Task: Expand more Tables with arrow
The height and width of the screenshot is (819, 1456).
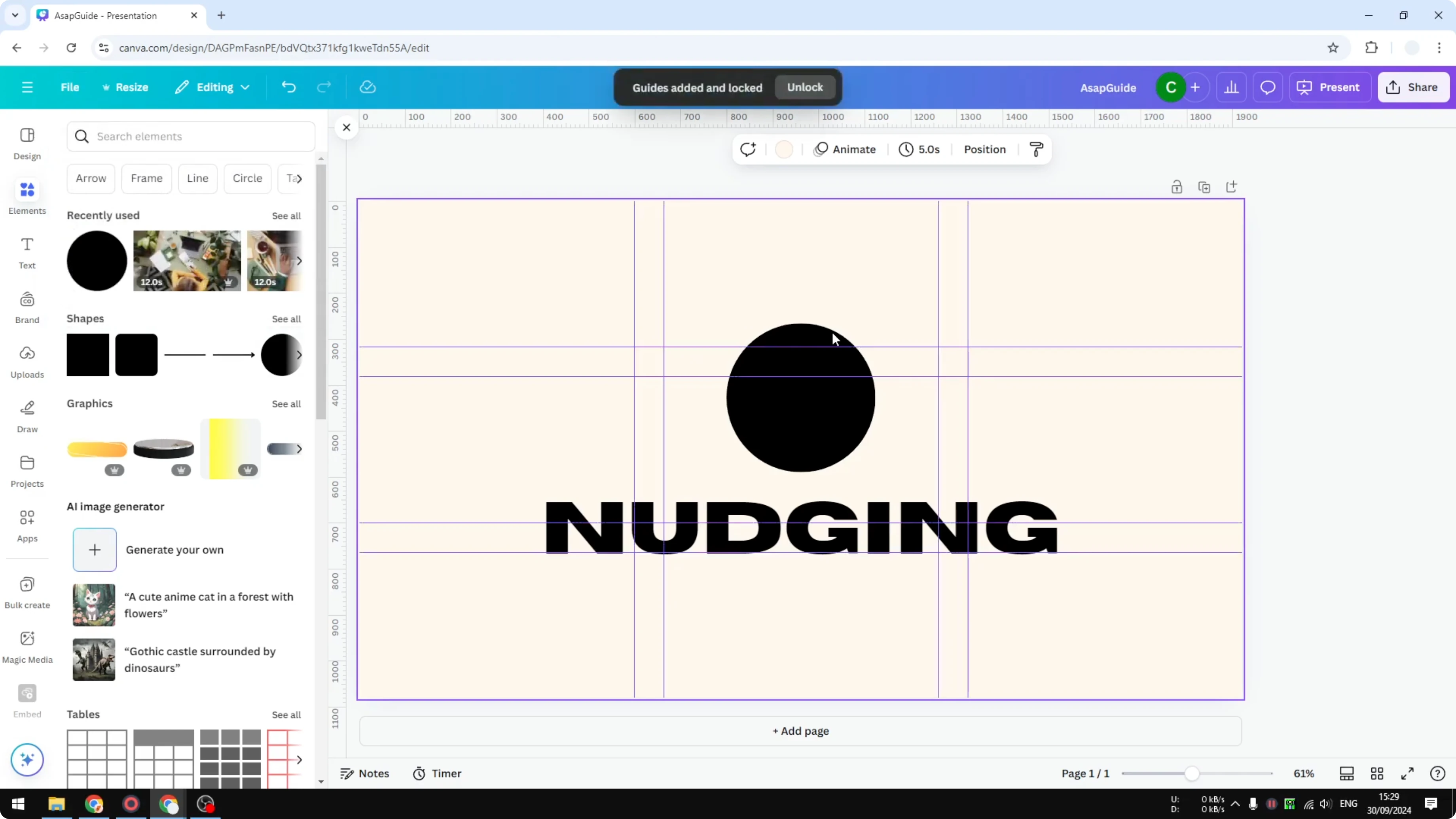Action: (299, 759)
